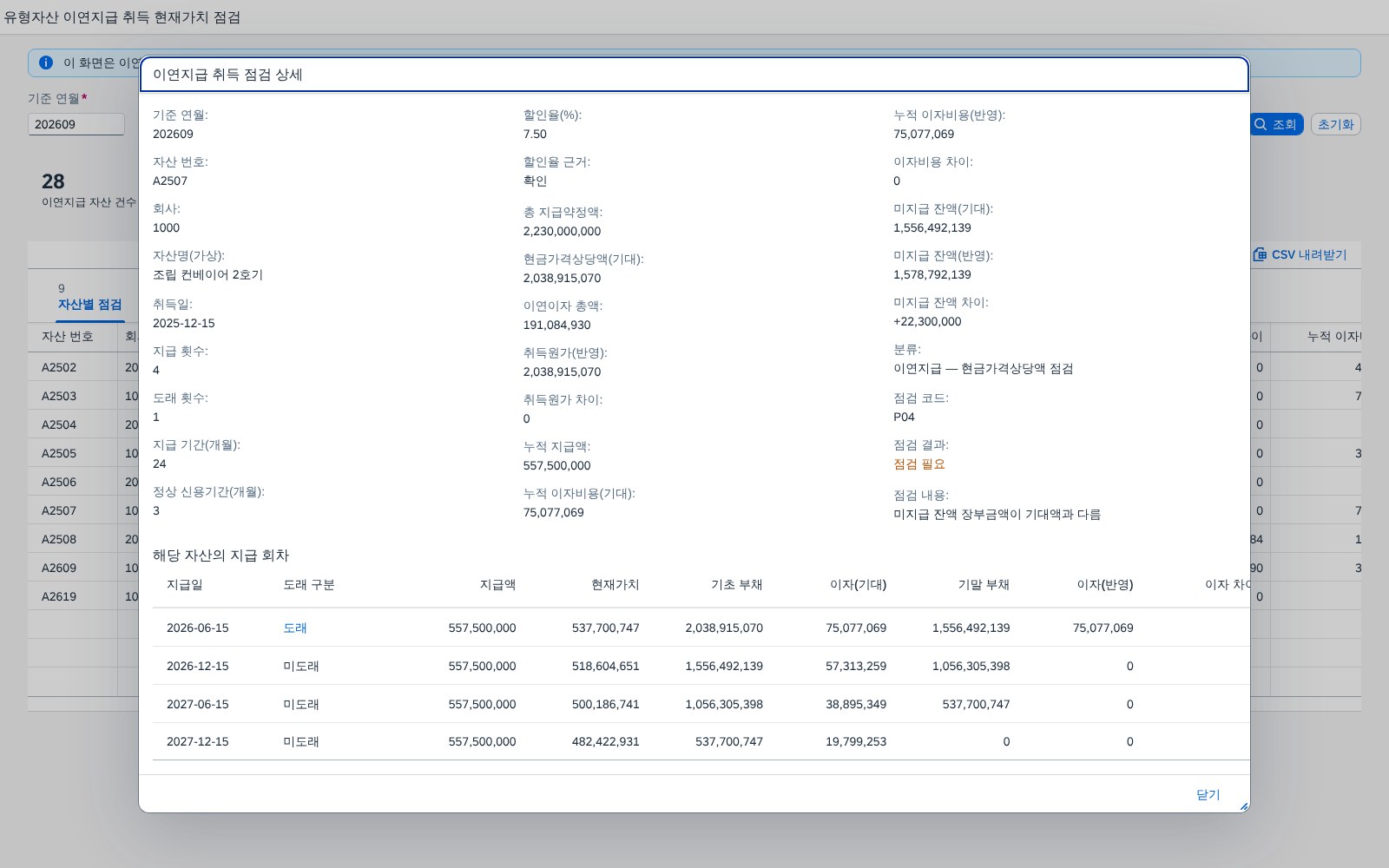1389x868 pixels.
Task: Click the search icon on the 조회 button
Action: pyautogui.click(x=1261, y=124)
